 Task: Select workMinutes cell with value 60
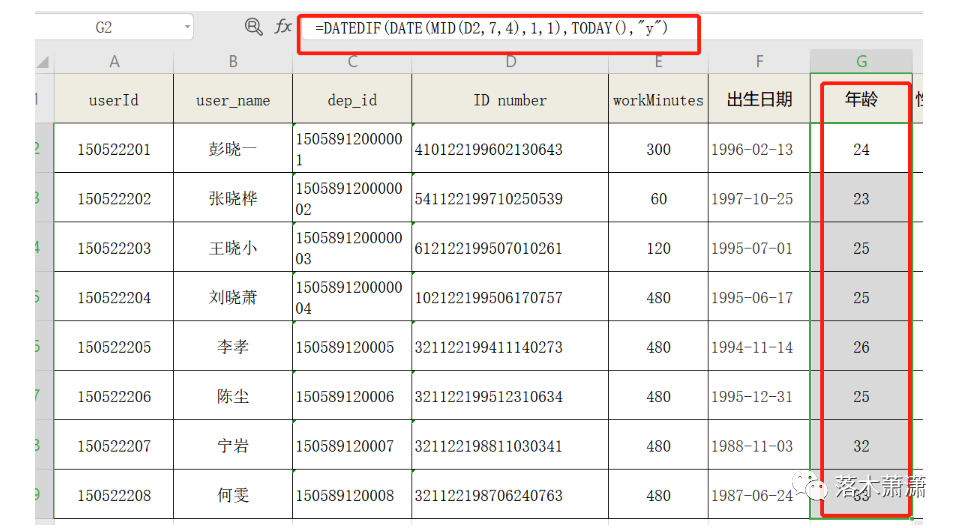[x=659, y=198]
